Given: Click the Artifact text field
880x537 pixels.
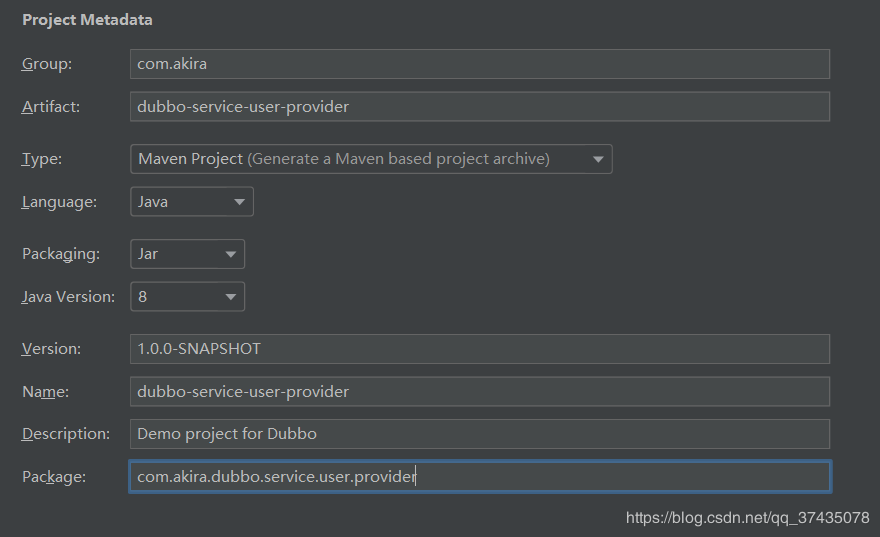Looking at the screenshot, I should click(x=480, y=107).
